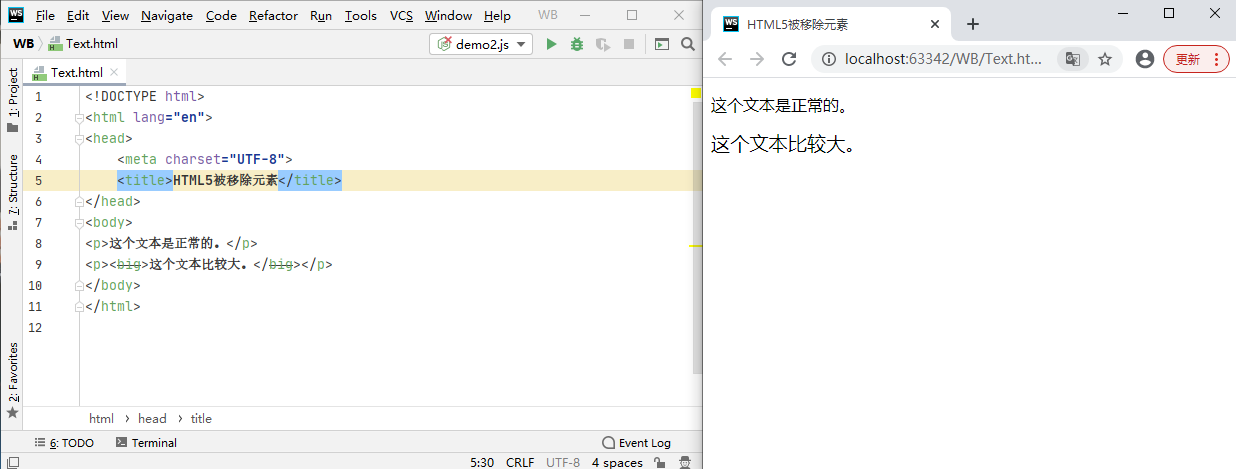Open Chrome profile avatar icon
The image size is (1236, 469).
coord(1145,59)
